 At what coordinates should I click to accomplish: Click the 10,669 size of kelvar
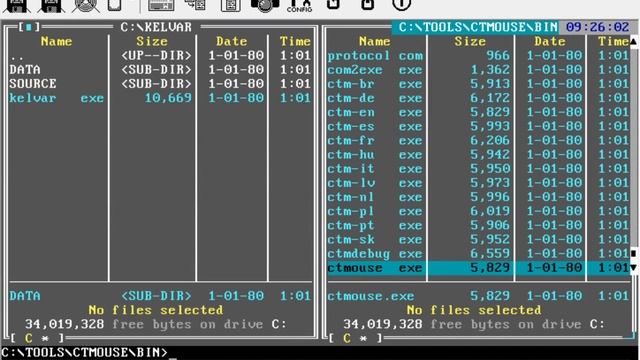click(168, 98)
